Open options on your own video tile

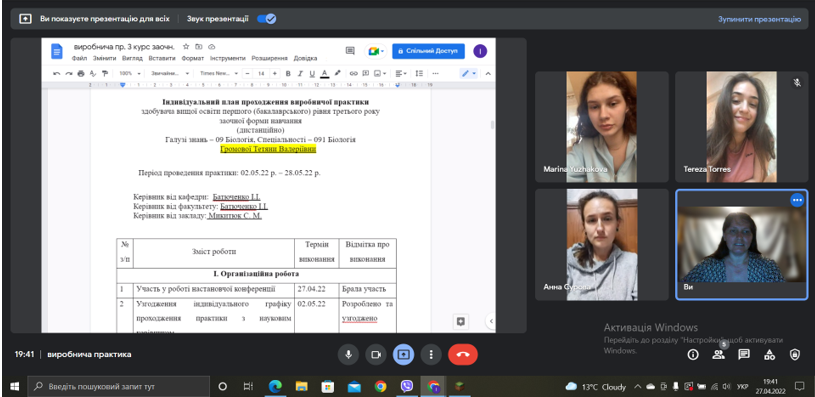797,200
